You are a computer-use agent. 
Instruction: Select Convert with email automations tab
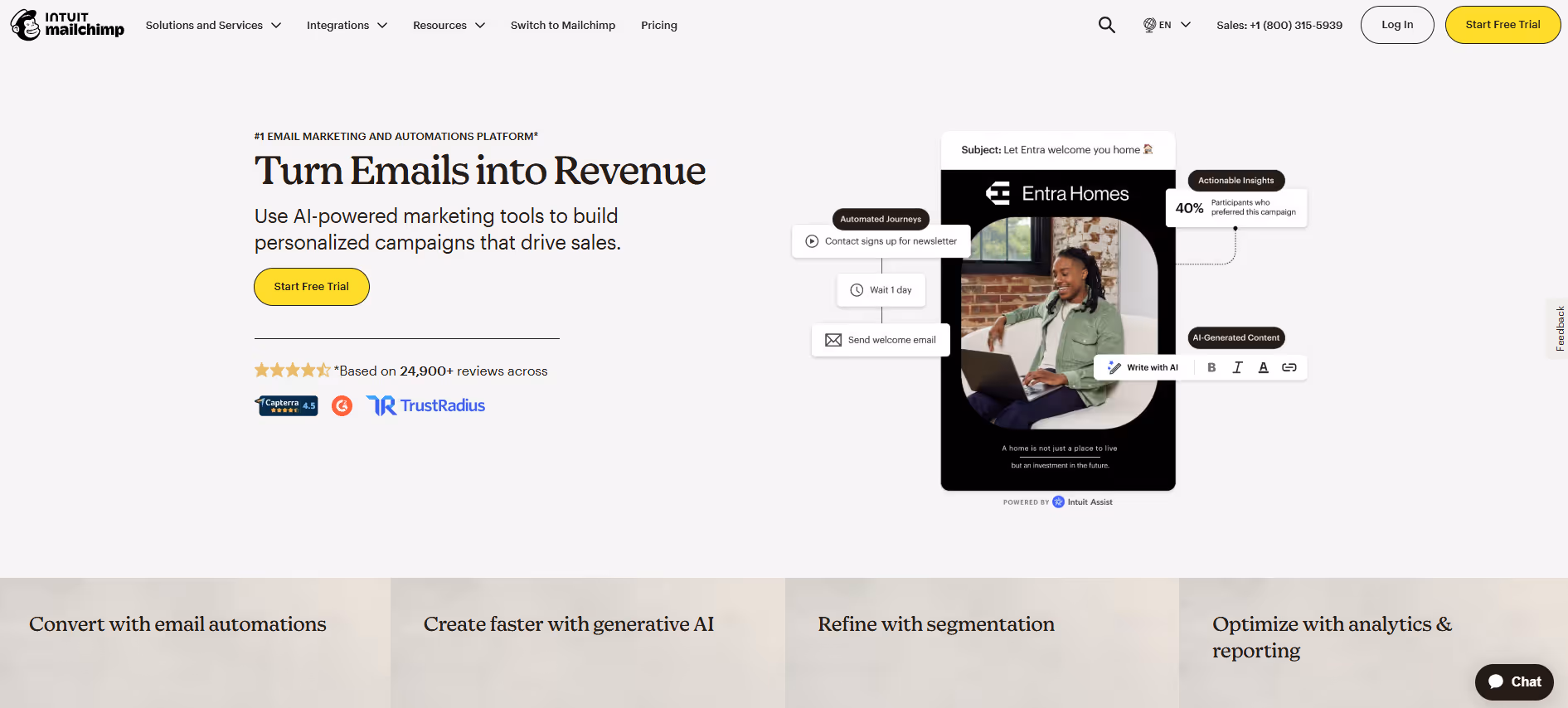point(195,643)
